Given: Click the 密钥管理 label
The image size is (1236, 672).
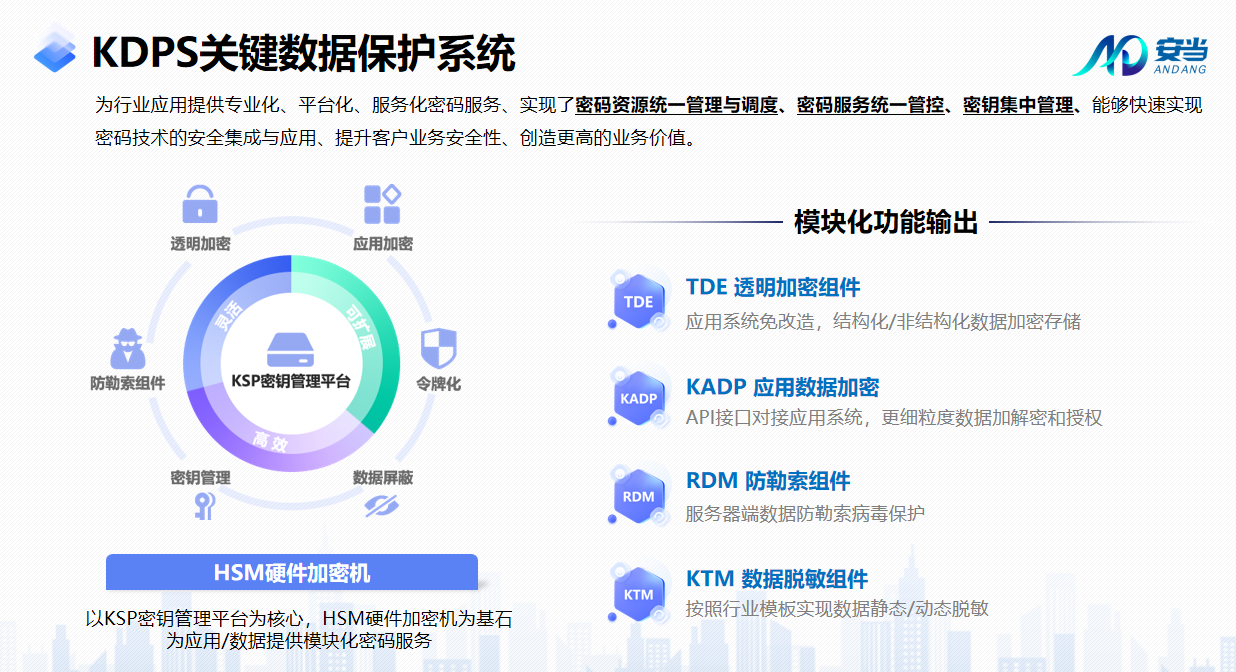Looking at the screenshot, I should click(x=200, y=478).
